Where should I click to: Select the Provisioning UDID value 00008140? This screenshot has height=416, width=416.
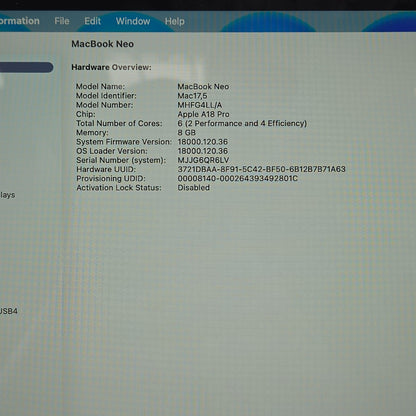click(237, 179)
